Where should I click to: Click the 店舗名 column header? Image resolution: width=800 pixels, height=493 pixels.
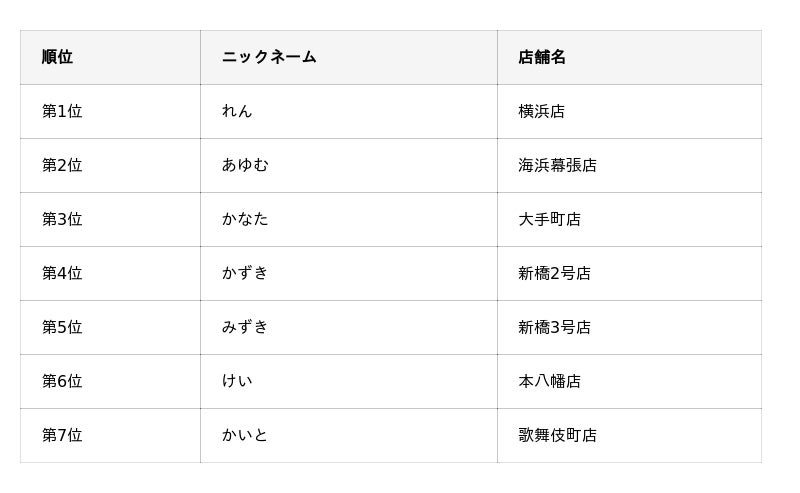click(x=542, y=57)
